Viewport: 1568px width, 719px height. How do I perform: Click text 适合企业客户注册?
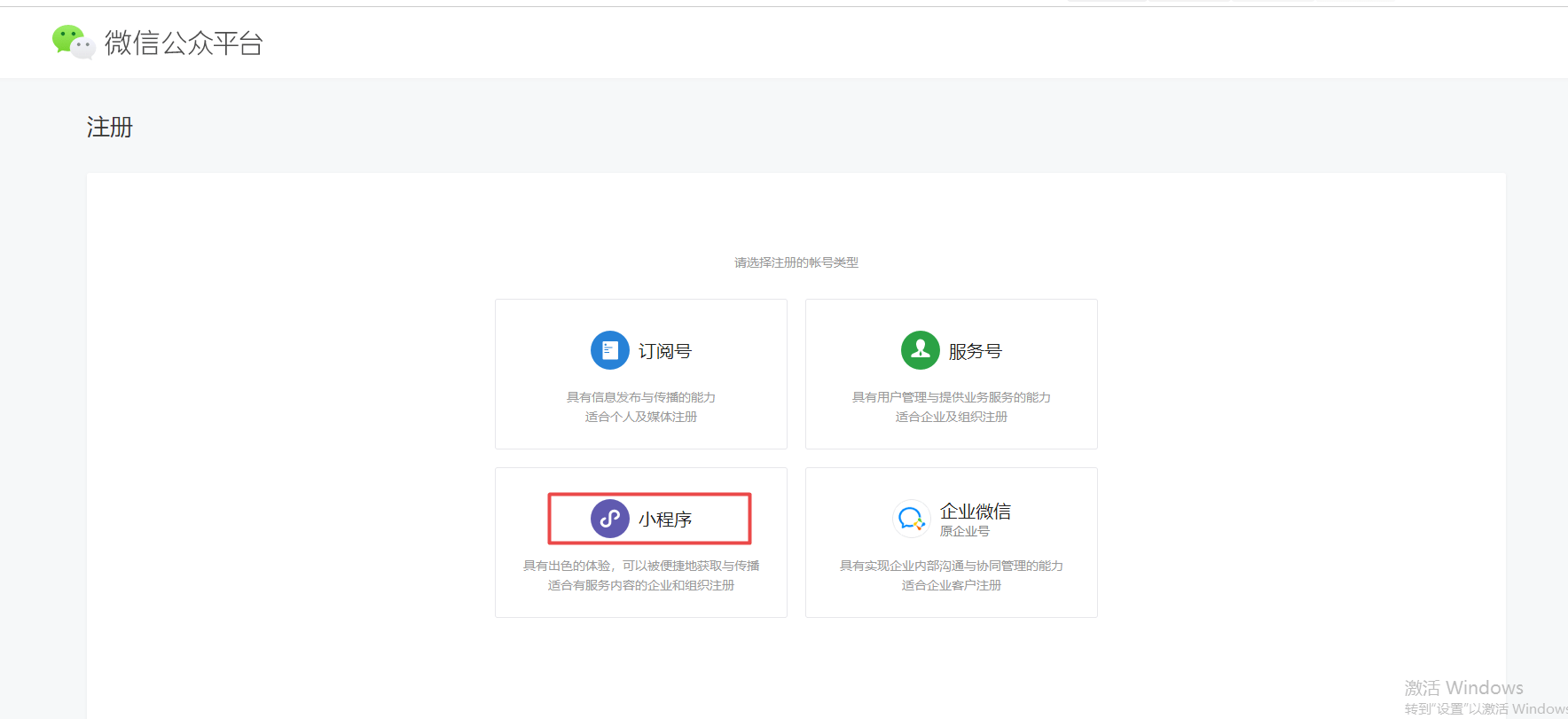(x=952, y=585)
